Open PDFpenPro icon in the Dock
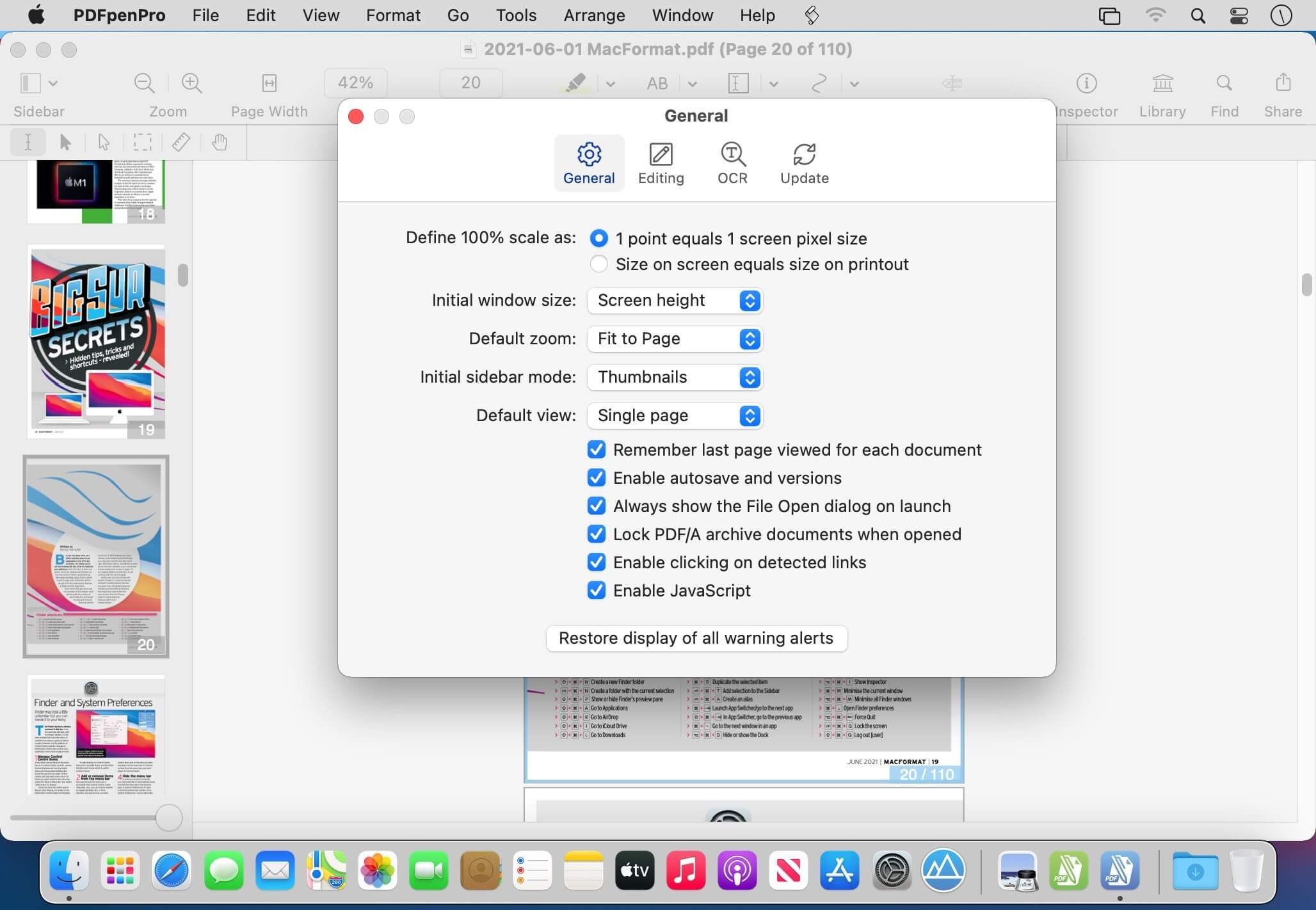Viewport: 1316px width, 910px height. pyautogui.click(x=1119, y=870)
